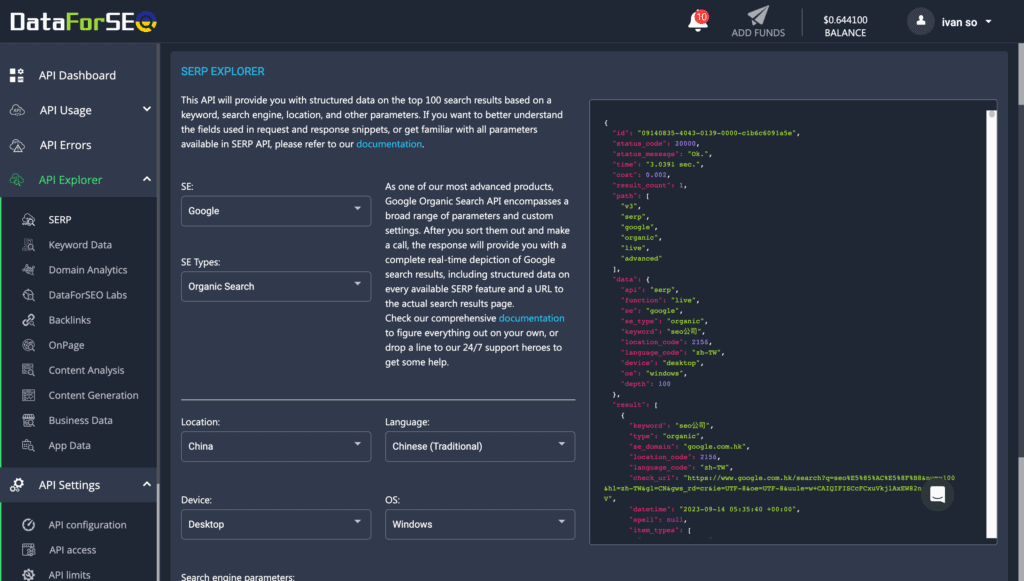The width and height of the screenshot is (1024, 581).
Task: Click the "status_code": 20000 line
Action: coord(655,144)
